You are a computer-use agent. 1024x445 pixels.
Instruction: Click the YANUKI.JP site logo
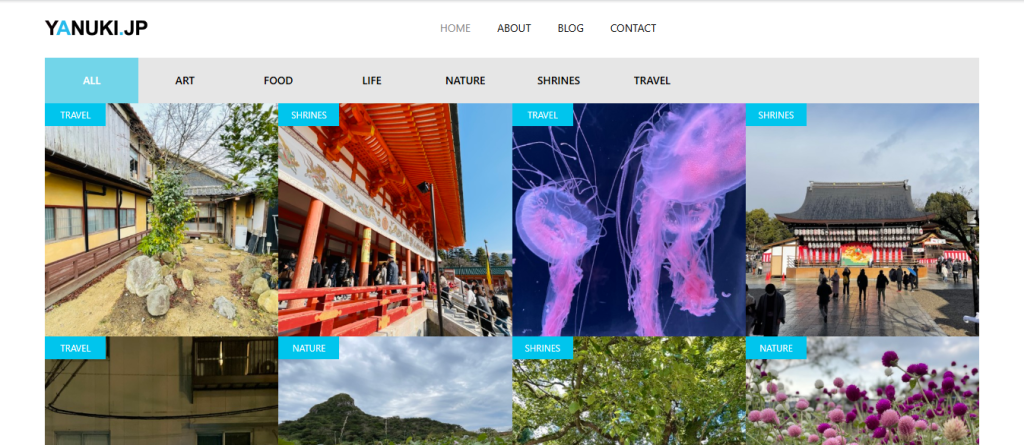point(96,28)
